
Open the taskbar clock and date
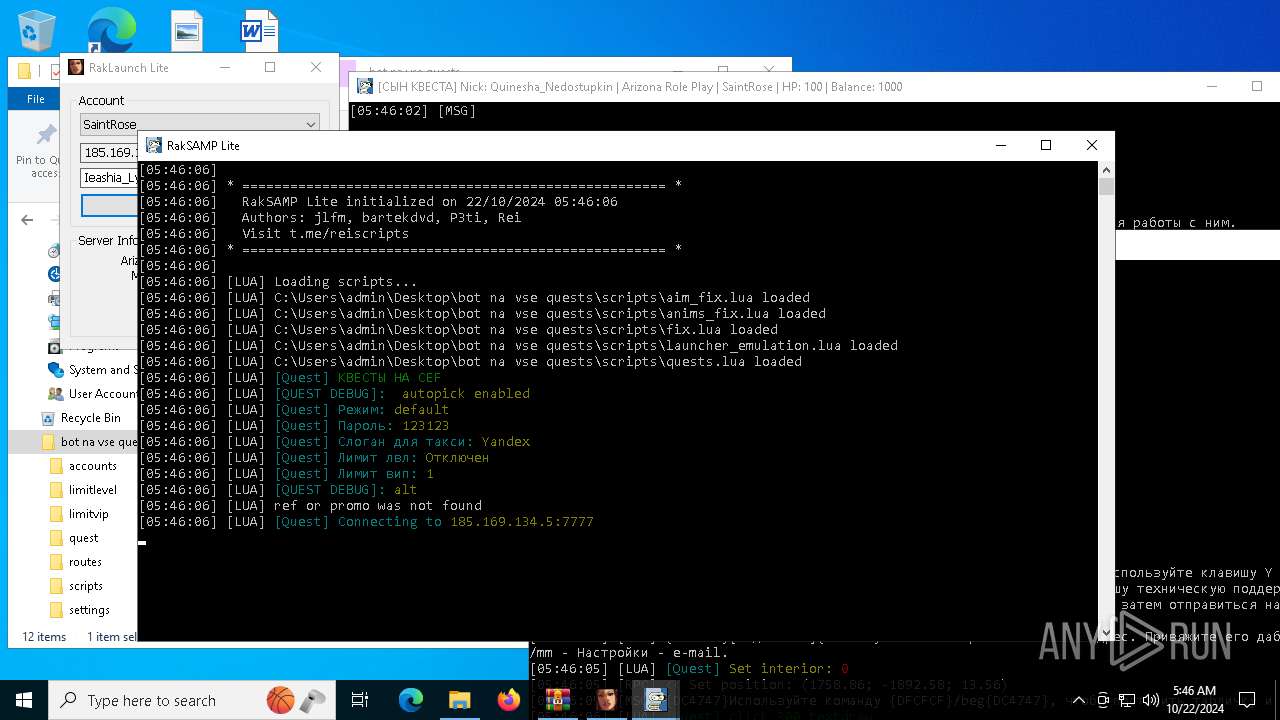(1194, 700)
